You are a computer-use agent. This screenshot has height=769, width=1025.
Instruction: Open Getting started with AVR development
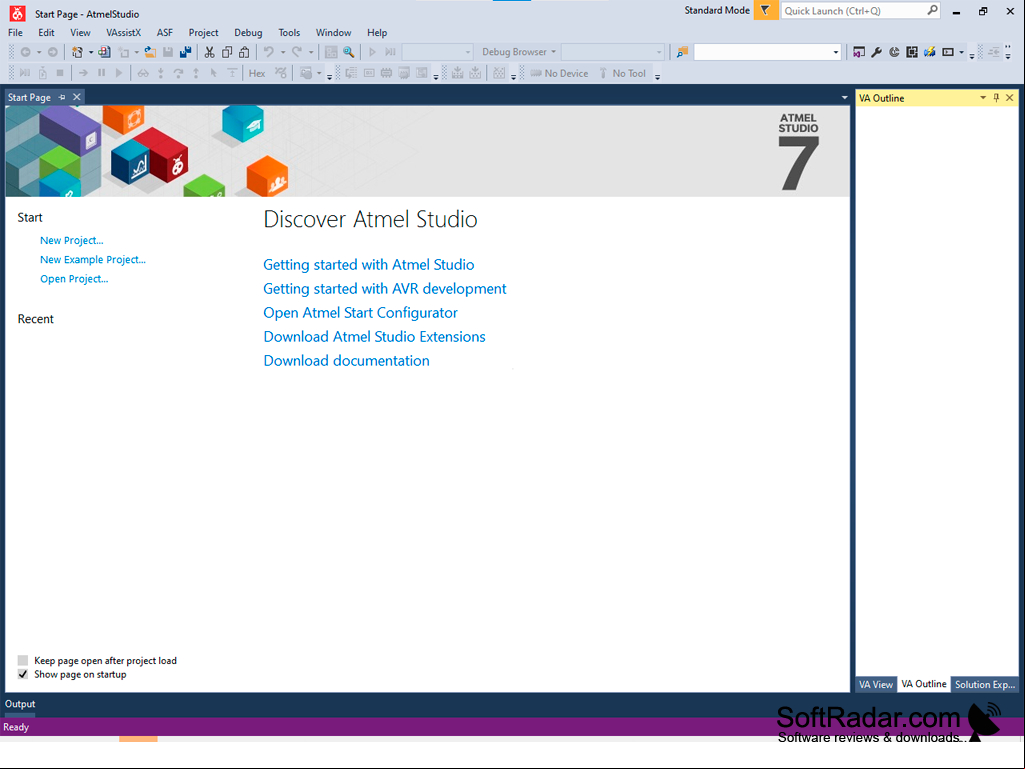(385, 289)
